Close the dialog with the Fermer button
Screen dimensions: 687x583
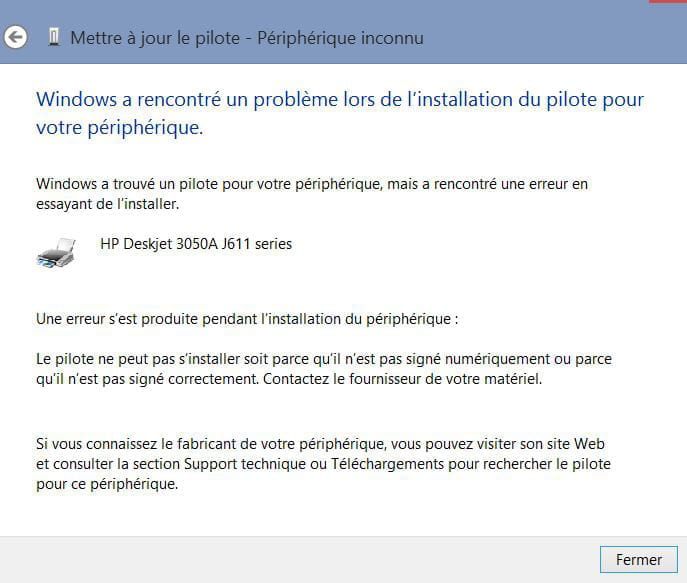pos(638,559)
